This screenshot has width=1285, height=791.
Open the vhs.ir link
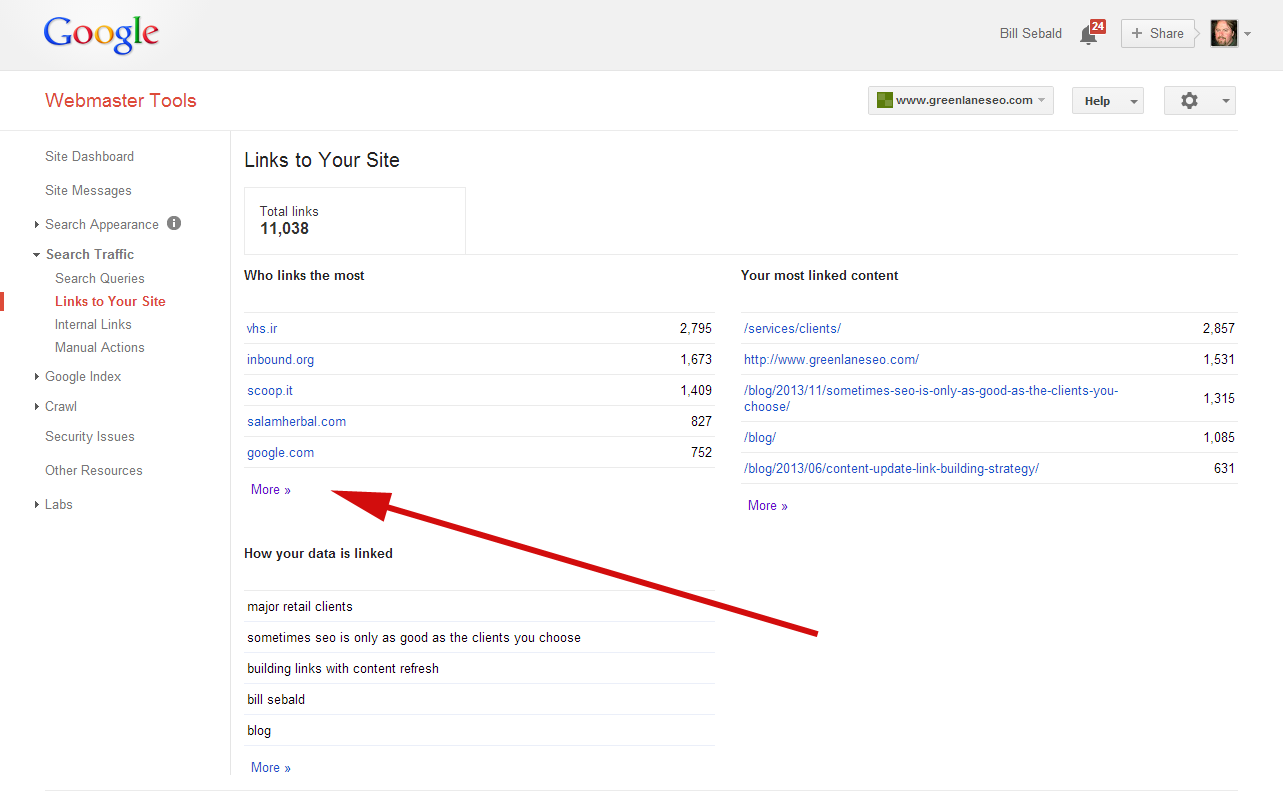[262, 328]
